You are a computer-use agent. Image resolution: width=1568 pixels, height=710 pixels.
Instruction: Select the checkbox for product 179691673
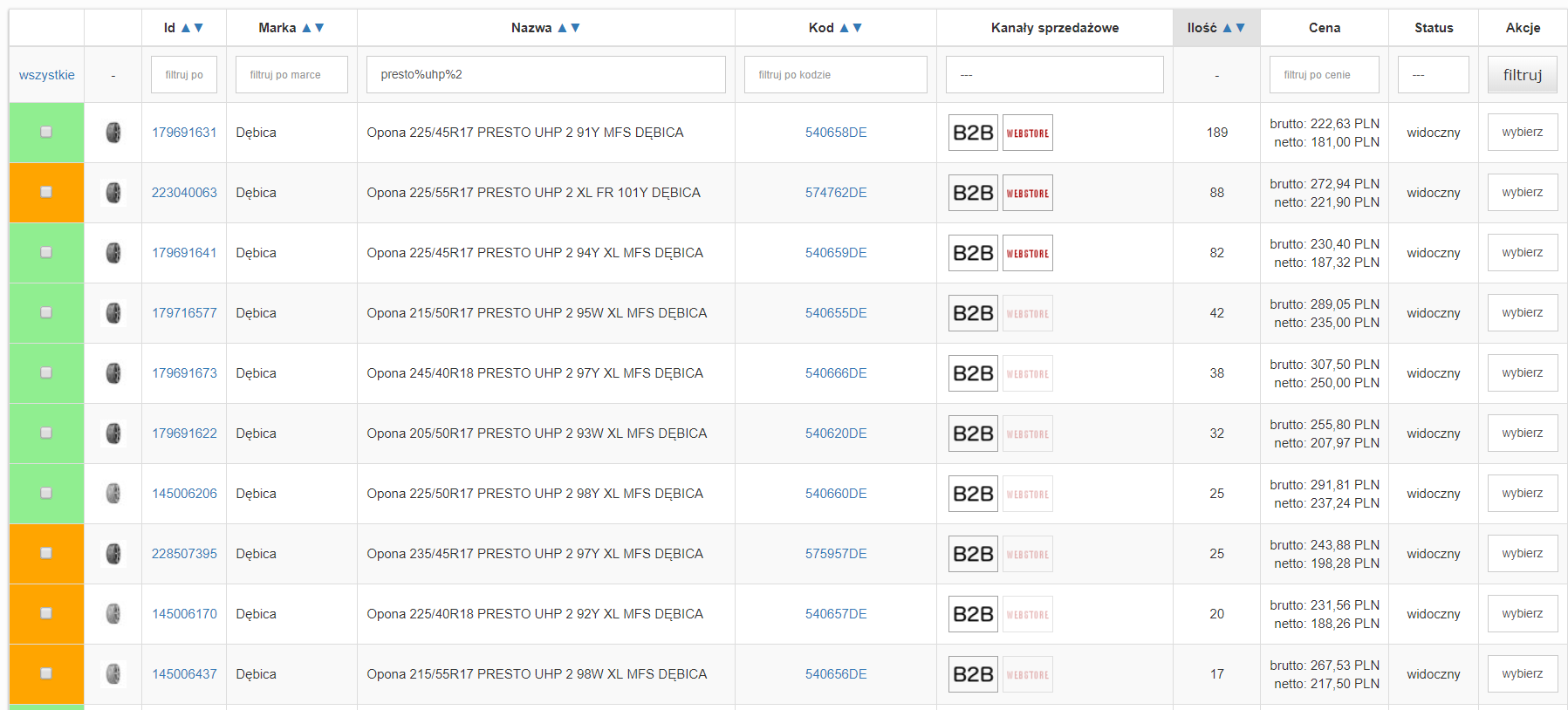click(x=46, y=373)
